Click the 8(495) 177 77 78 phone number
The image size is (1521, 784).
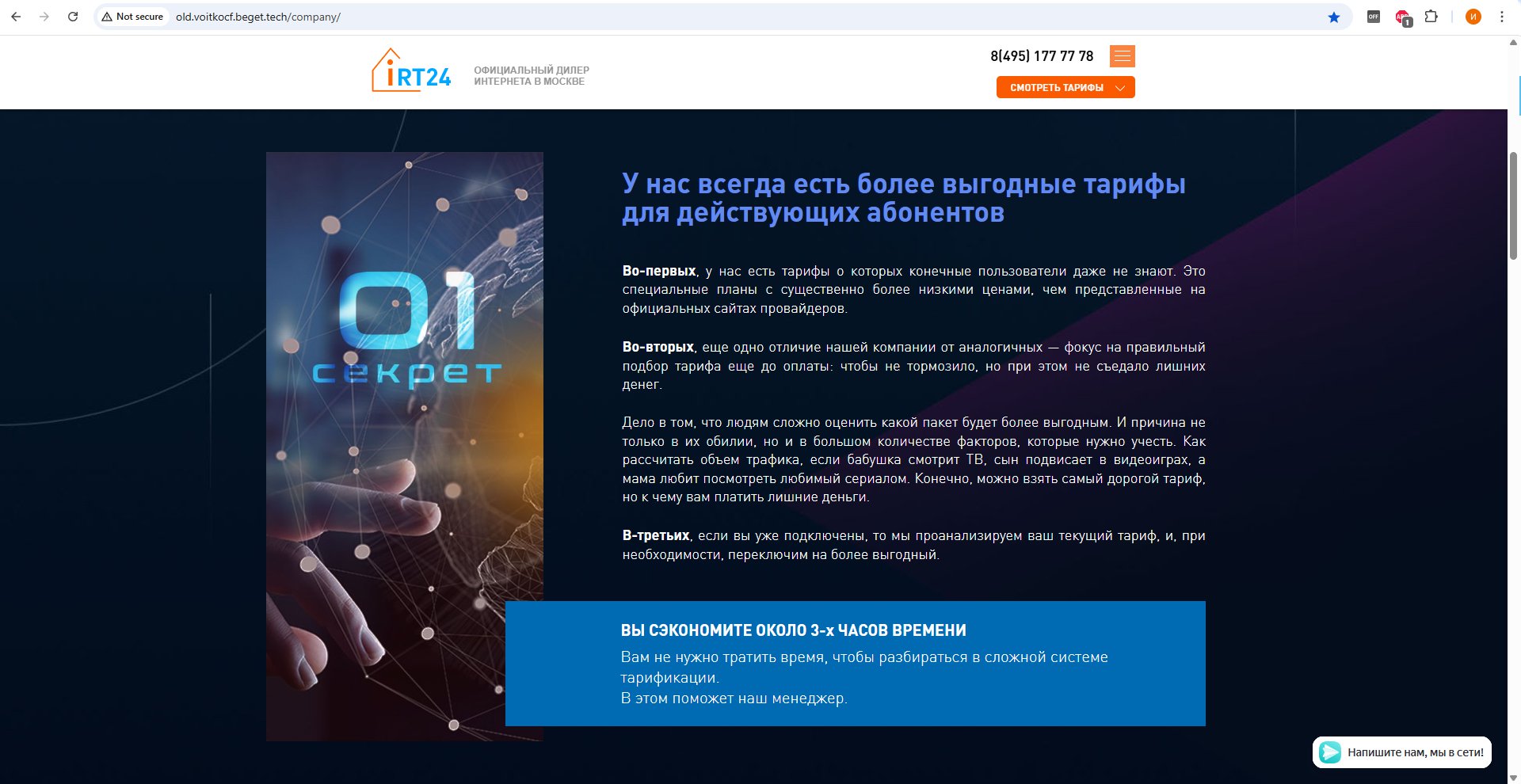tap(1040, 55)
